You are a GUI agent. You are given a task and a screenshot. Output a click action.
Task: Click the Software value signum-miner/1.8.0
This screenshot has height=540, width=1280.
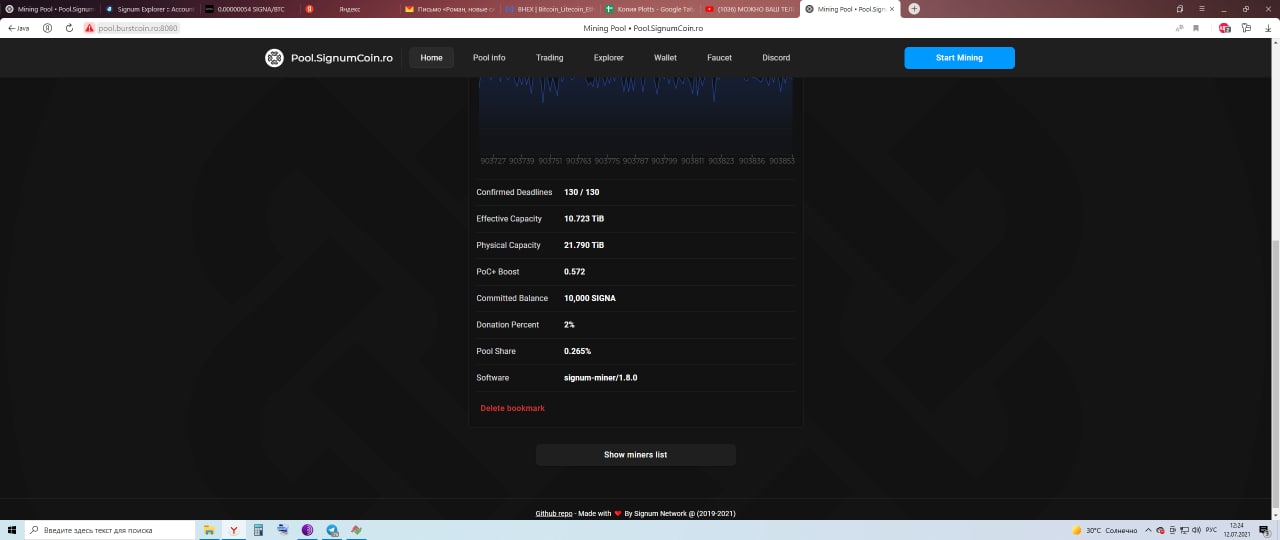pos(600,378)
